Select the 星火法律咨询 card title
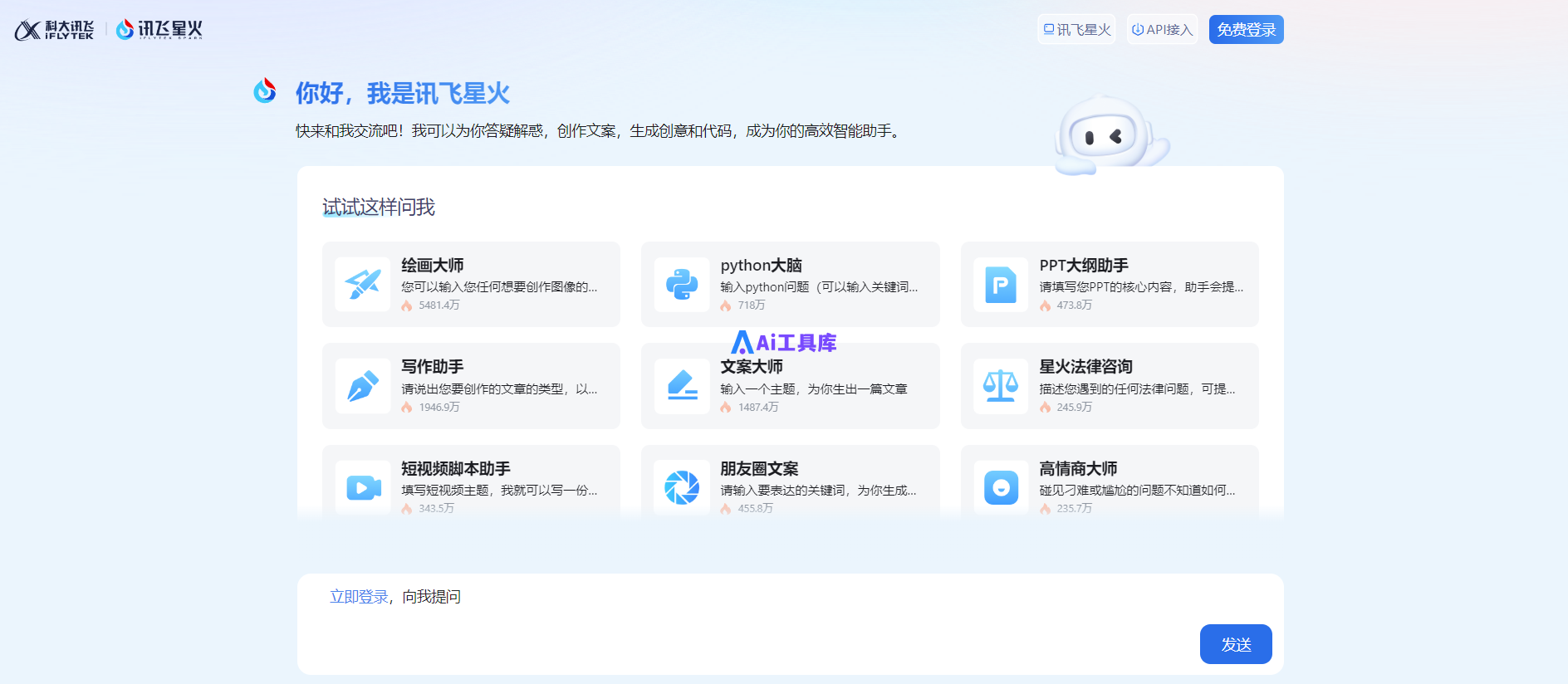This screenshot has width=1568, height=684. click(x=1085, y=367)
